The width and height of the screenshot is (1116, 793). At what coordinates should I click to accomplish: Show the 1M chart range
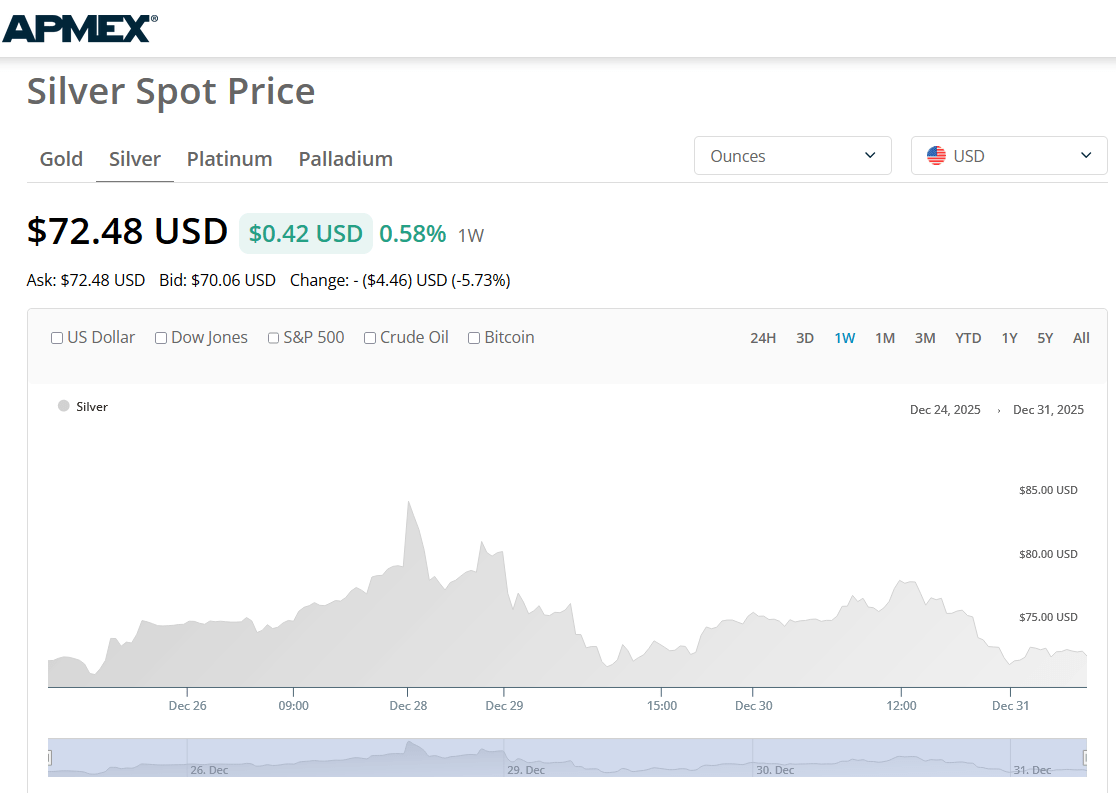[885, 338]
